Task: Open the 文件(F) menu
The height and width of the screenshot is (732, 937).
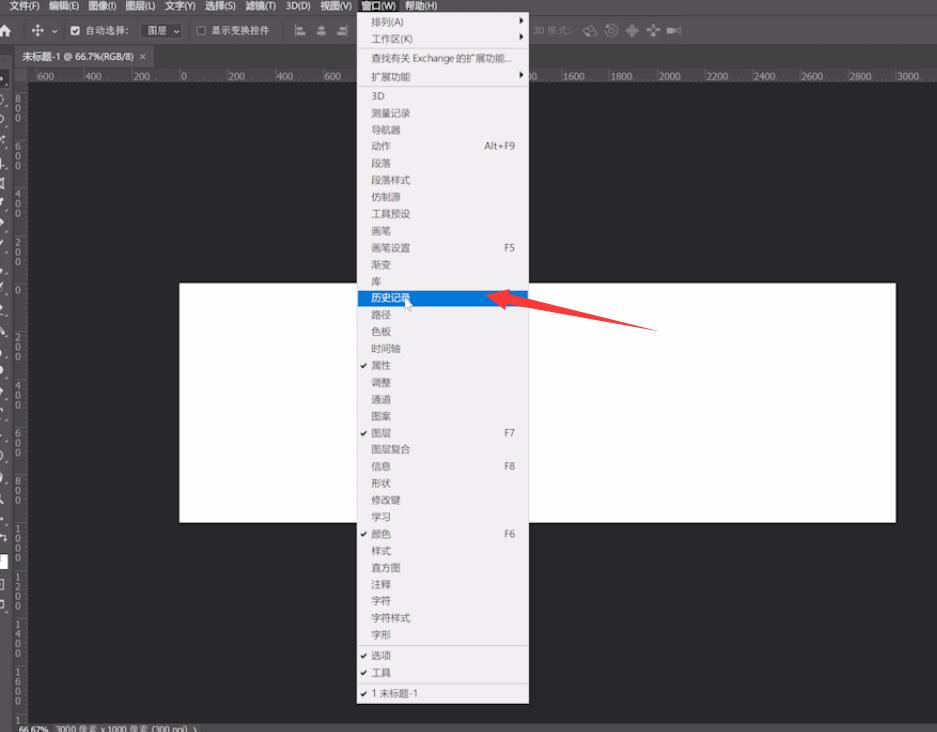Action: point(24,6)
